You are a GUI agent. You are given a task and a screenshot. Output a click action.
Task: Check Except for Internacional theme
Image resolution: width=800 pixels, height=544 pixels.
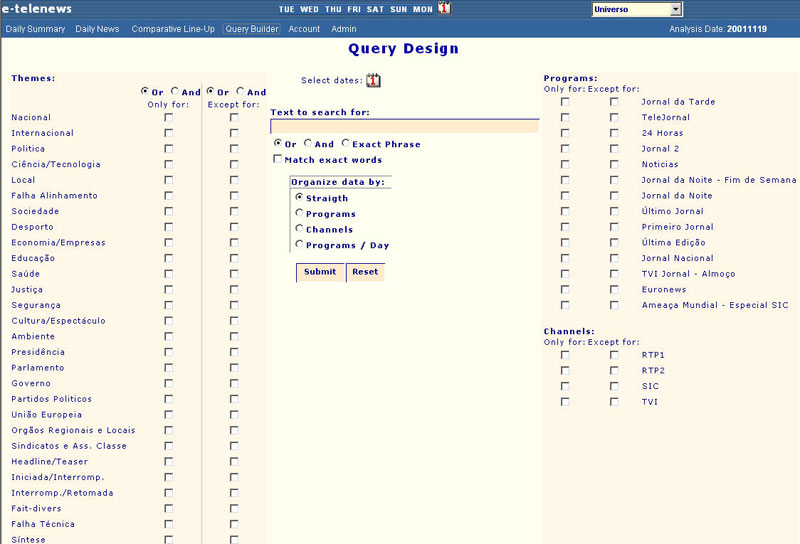click(x=234, y=133)
